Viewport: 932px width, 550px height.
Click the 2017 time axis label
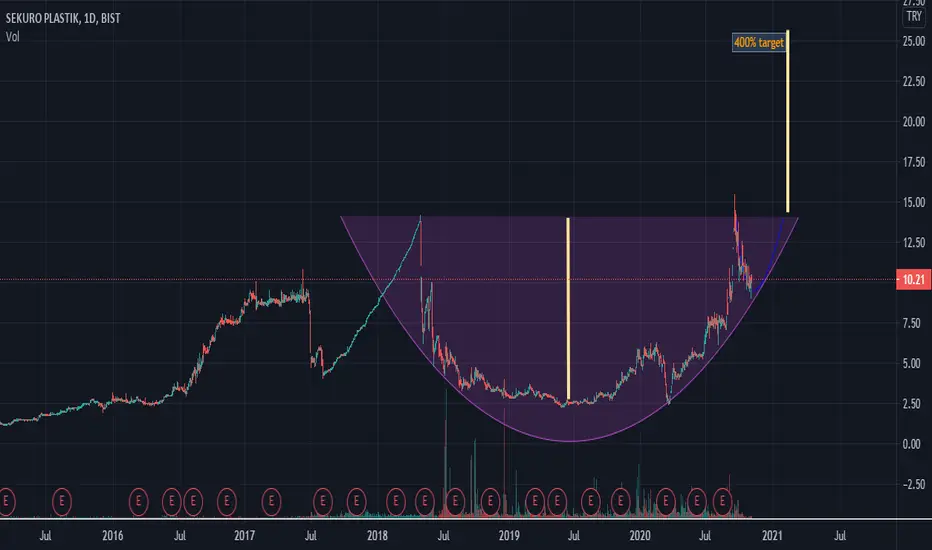pos(244,536)
